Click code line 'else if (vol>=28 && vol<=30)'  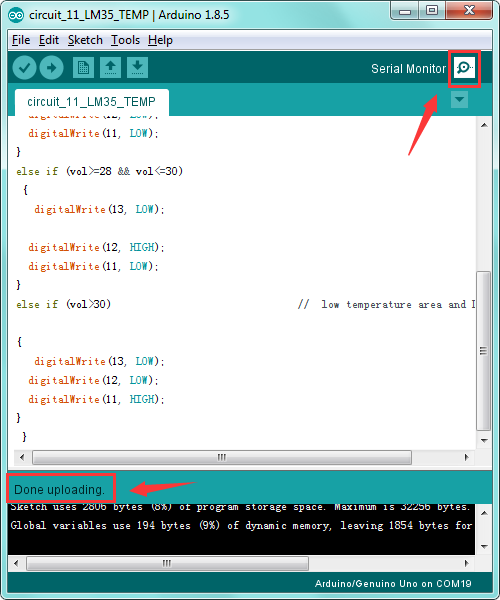(x=99, y=171)
